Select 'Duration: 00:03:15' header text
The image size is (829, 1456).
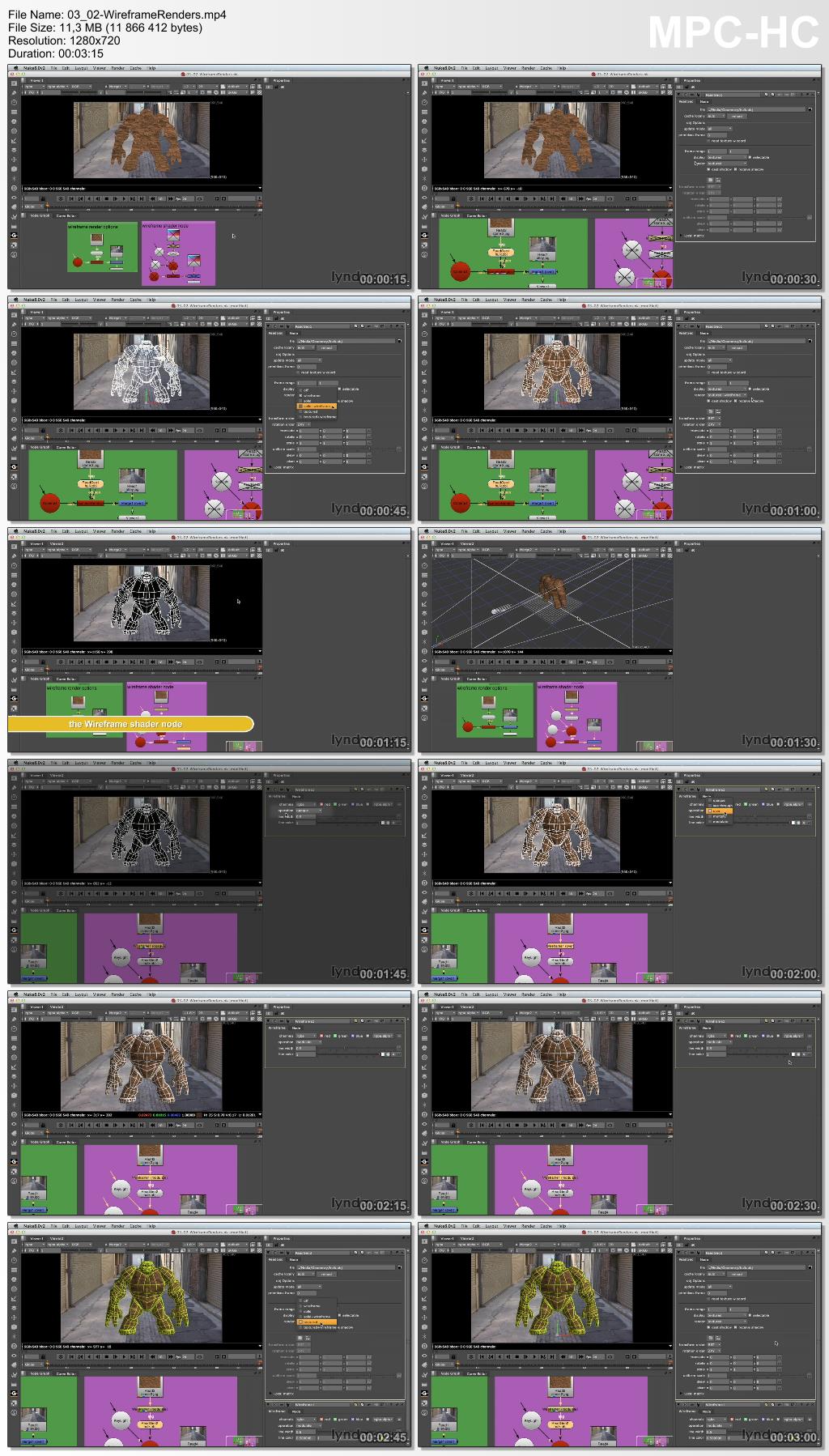(56, 53)
